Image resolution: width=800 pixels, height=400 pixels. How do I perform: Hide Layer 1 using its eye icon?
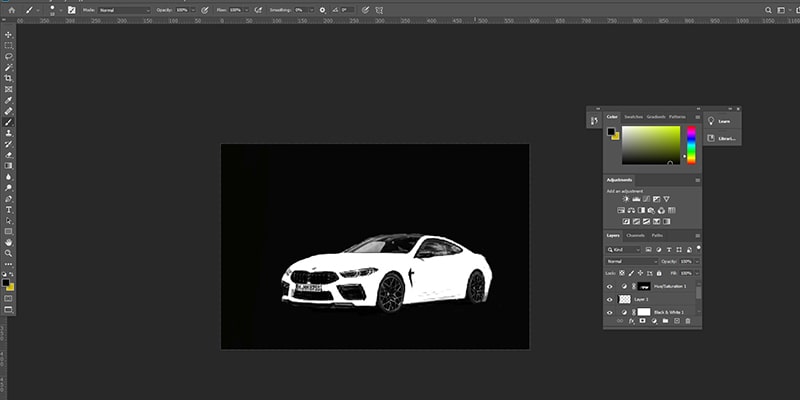click(609, 299)
